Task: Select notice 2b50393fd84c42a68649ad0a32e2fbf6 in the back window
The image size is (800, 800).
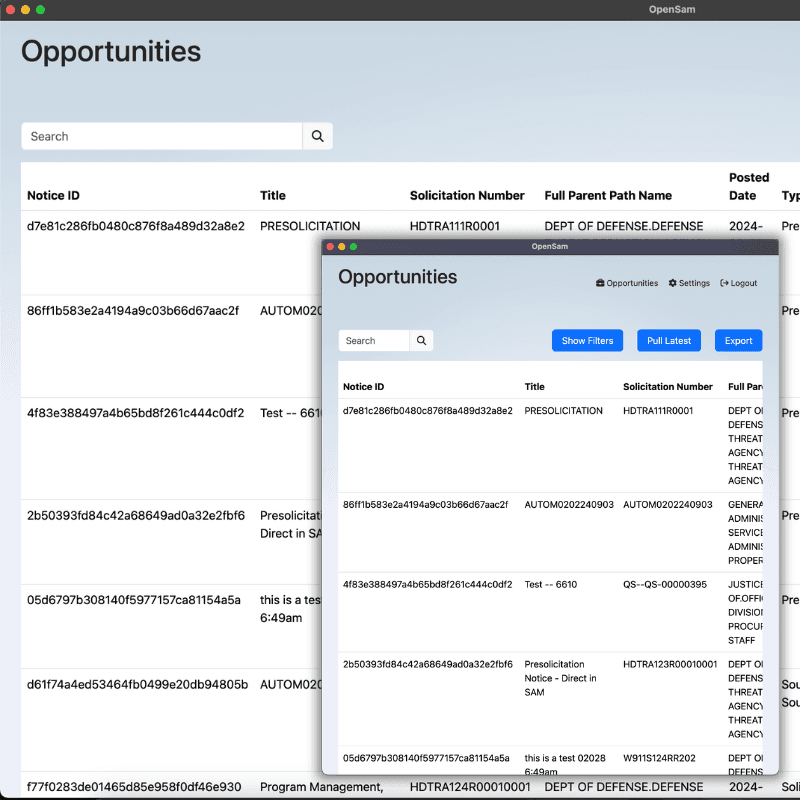Action: 136,515
